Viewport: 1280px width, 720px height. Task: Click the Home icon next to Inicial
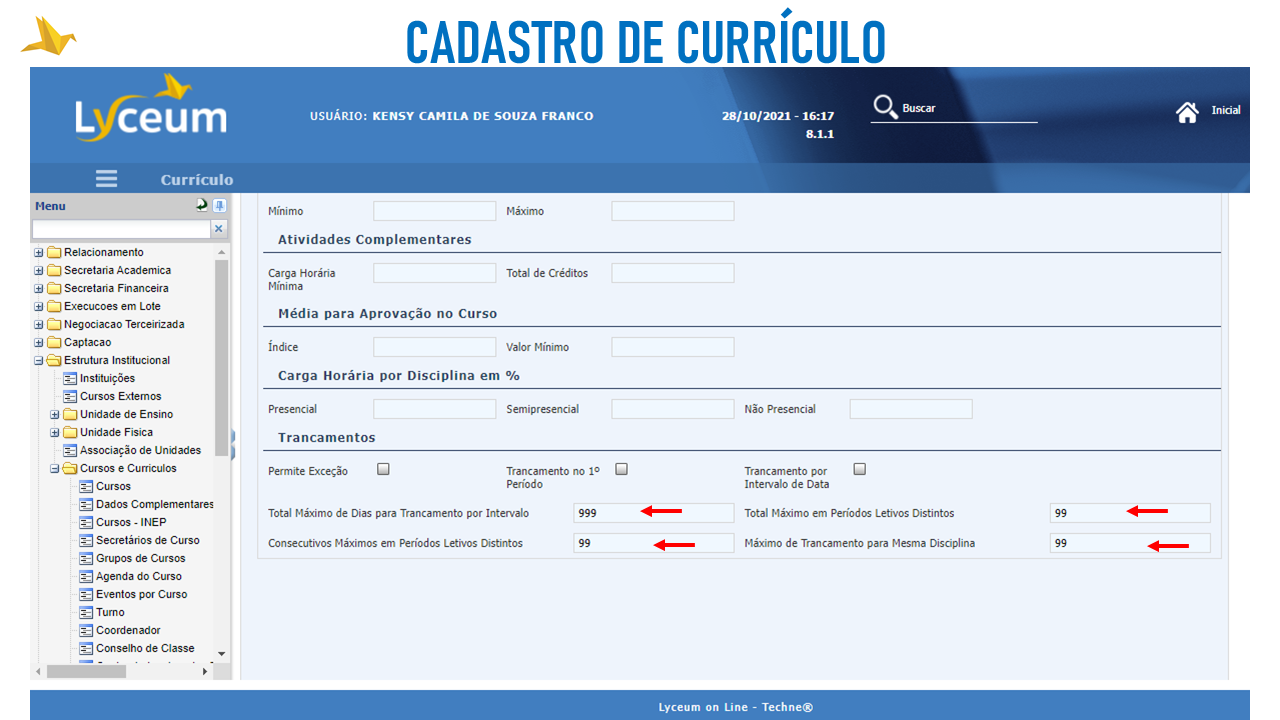click(1187, 112)
